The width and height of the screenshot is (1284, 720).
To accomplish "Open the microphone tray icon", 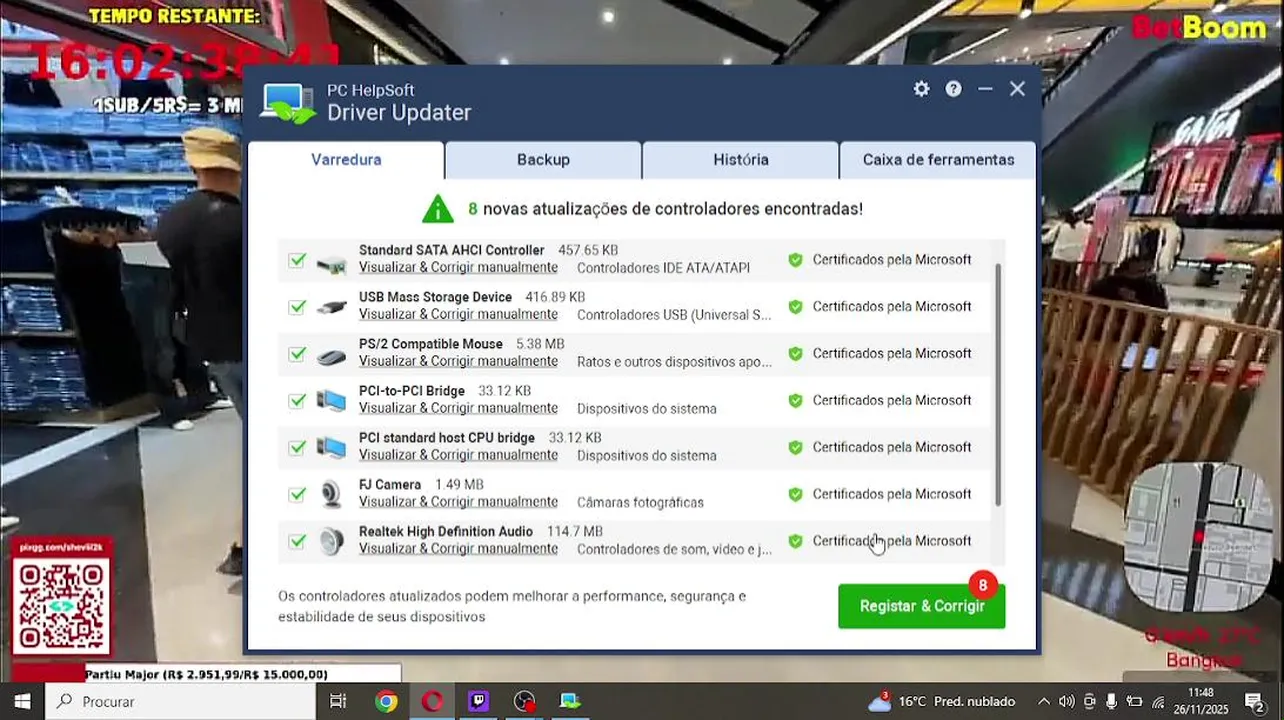I will click(x=1111, y=702).
